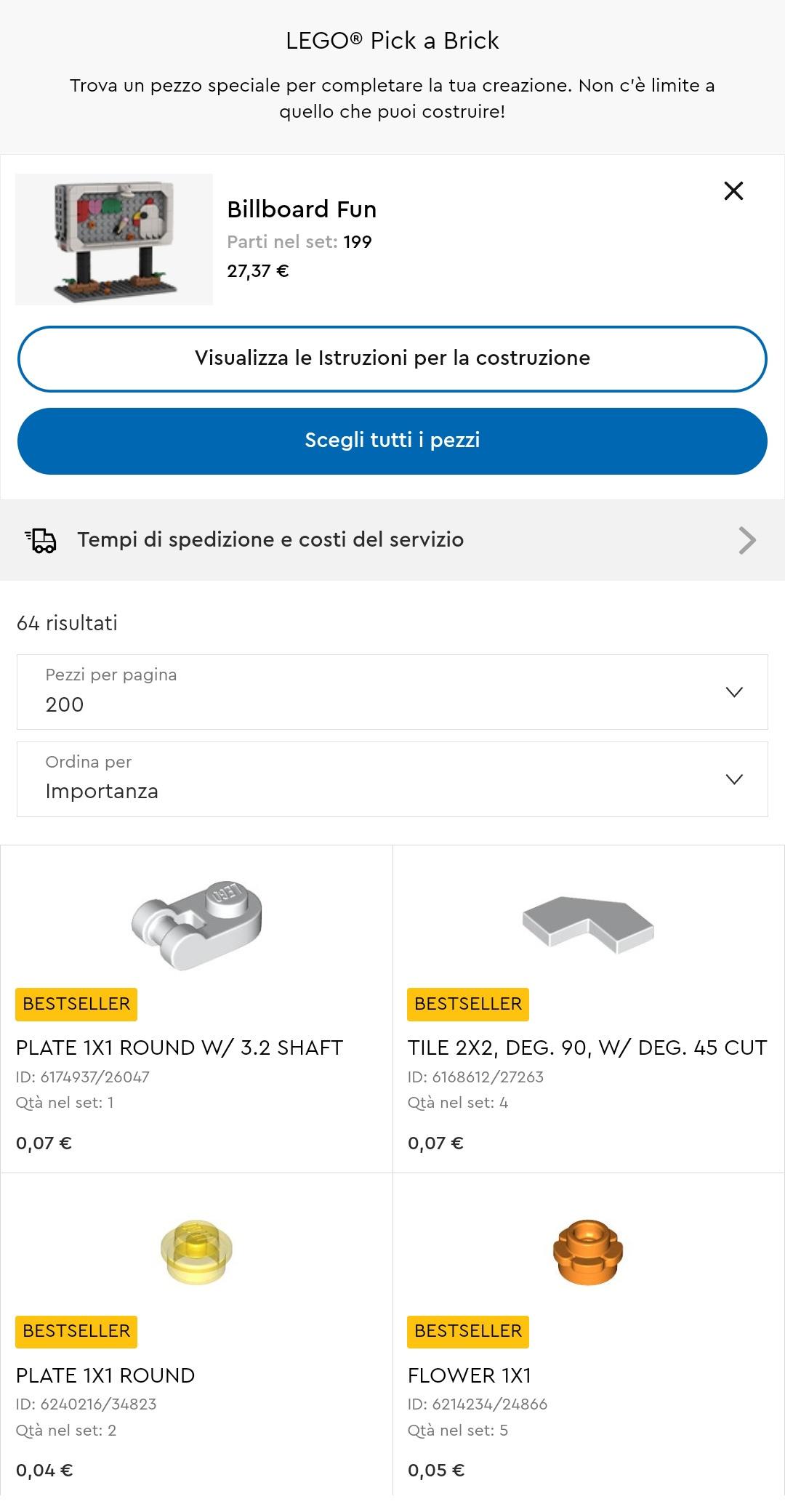Open the Billboard Fun set thumbnail
785x1512 pixels.
[x=114, y=239]
